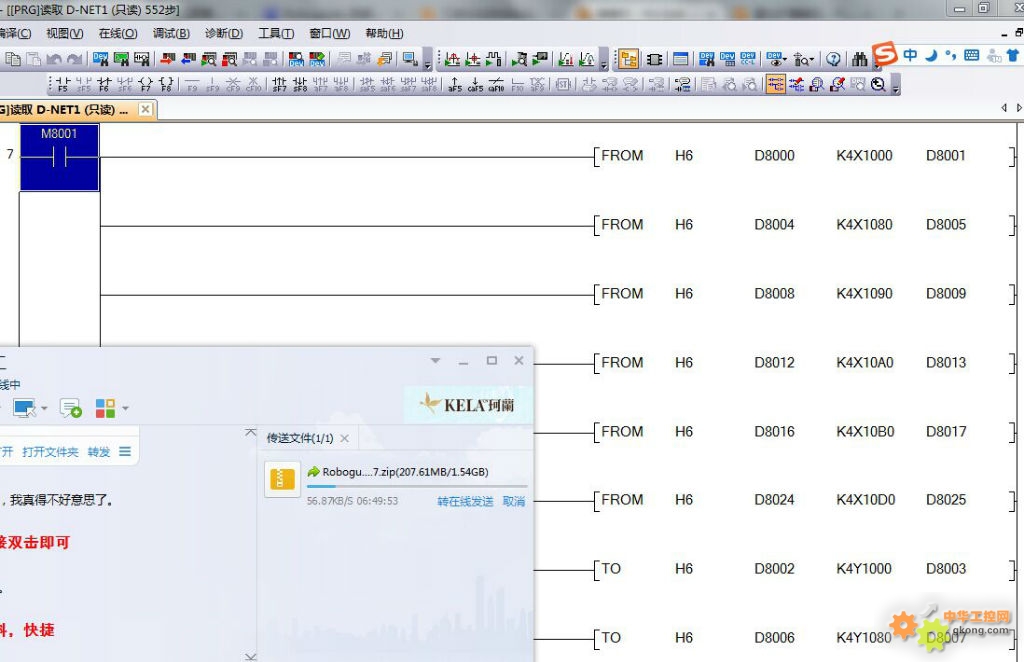This screenshot has width=1024, height=662.
Task: Click the KELA 珂兰 advertisement banner
Action: point(468,405)
